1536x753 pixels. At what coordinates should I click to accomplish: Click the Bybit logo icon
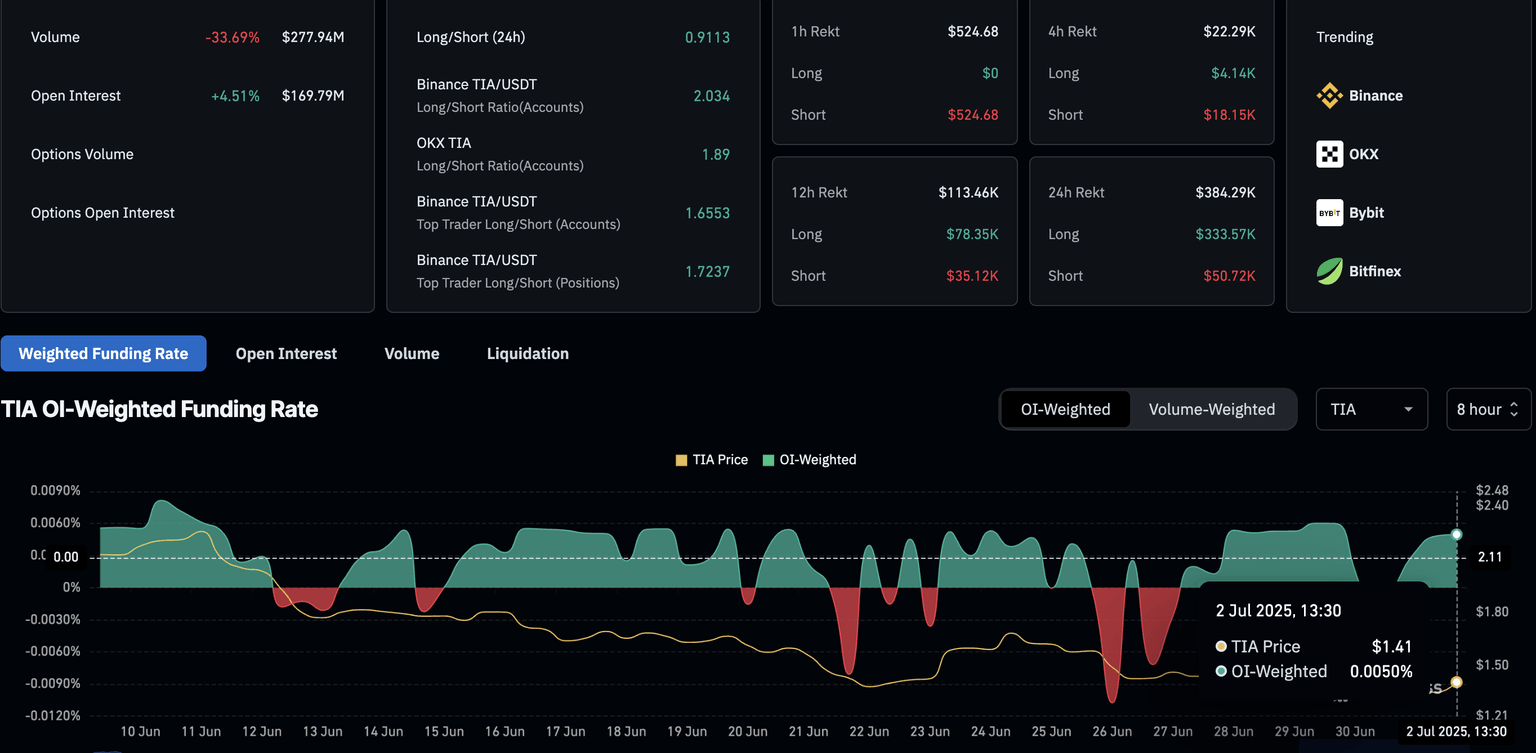pyautogui.click(x=1329, y=213)
